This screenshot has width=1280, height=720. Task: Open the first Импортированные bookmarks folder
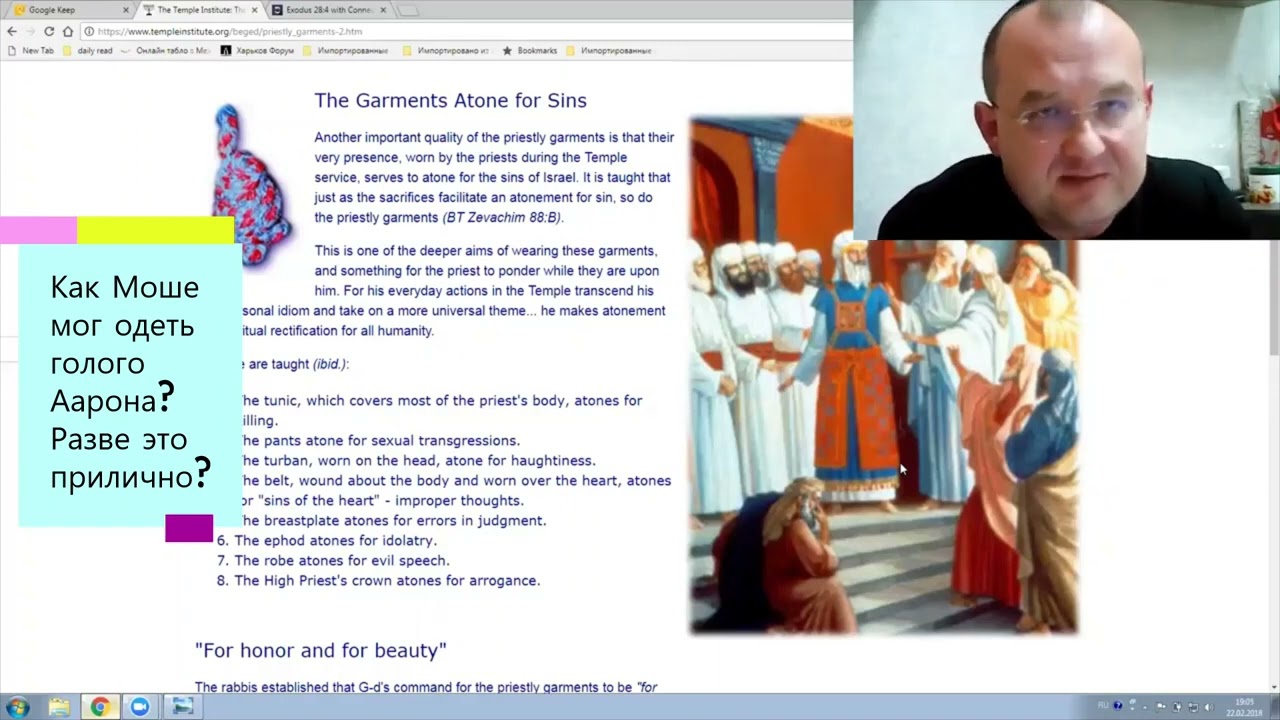(346, 50)
